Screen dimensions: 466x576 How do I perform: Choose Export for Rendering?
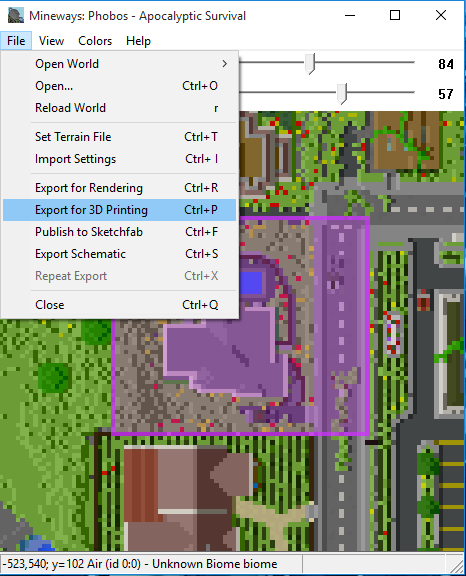click(x=119, y=188)
